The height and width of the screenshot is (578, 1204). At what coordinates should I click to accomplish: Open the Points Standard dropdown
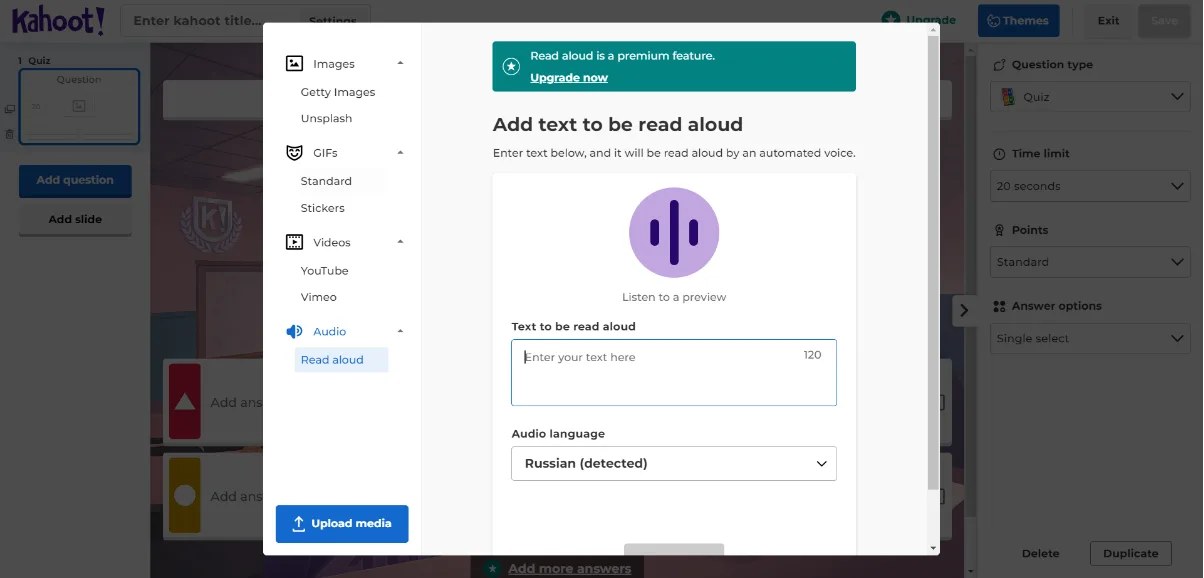tap(1090, 262)
